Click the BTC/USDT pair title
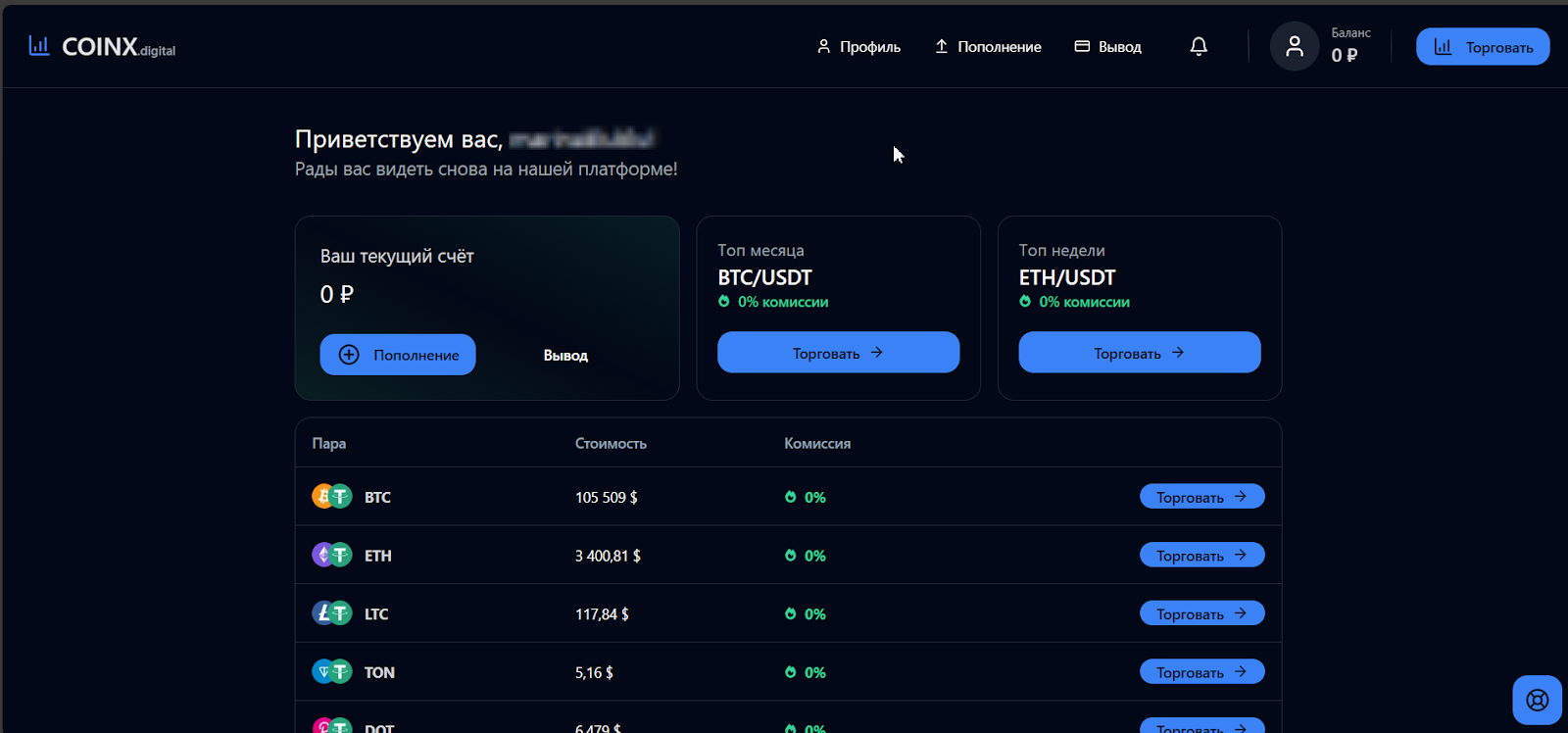 pyautogui.click(x=764, y=277)
